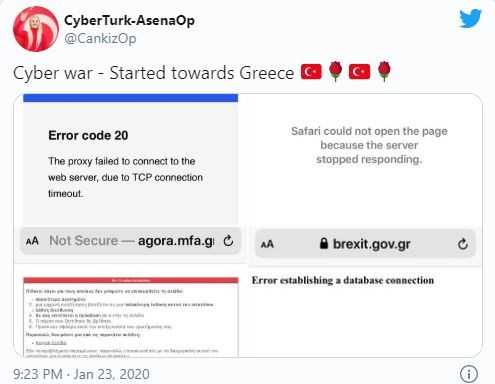Open the AA reader menu near brexit.gov.gr

pyautogui.click(x=267, y=245)
